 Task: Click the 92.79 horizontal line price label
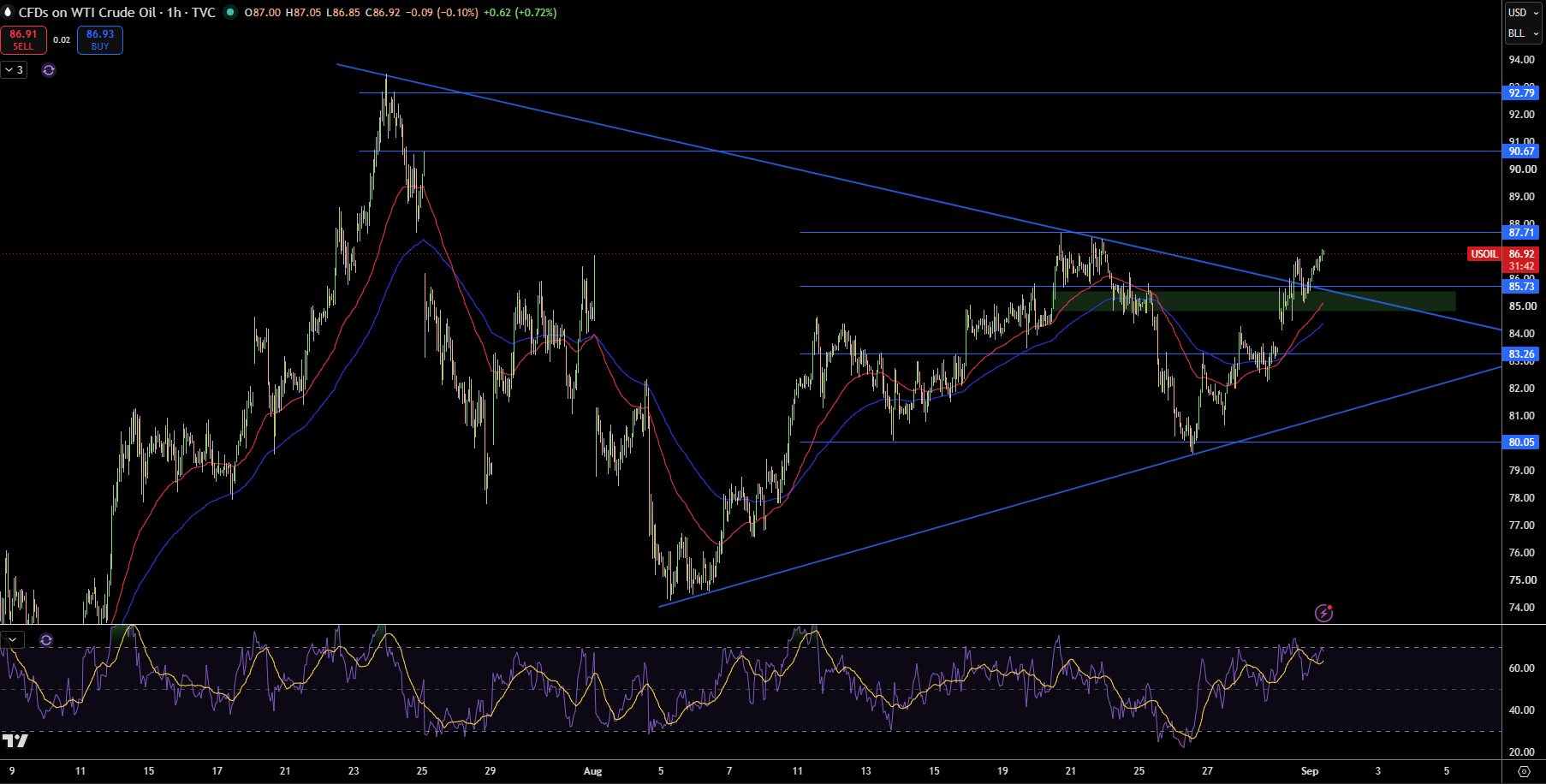click(1521, 93)
